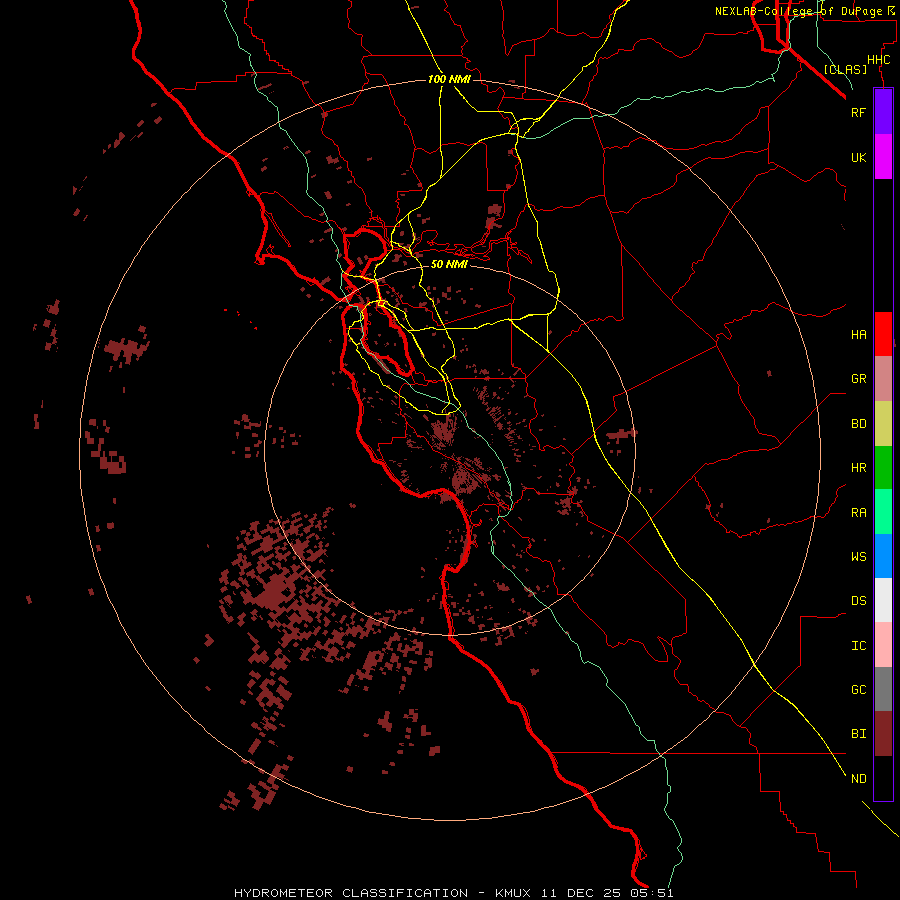Click the "IC" legend label

(858, 646)
